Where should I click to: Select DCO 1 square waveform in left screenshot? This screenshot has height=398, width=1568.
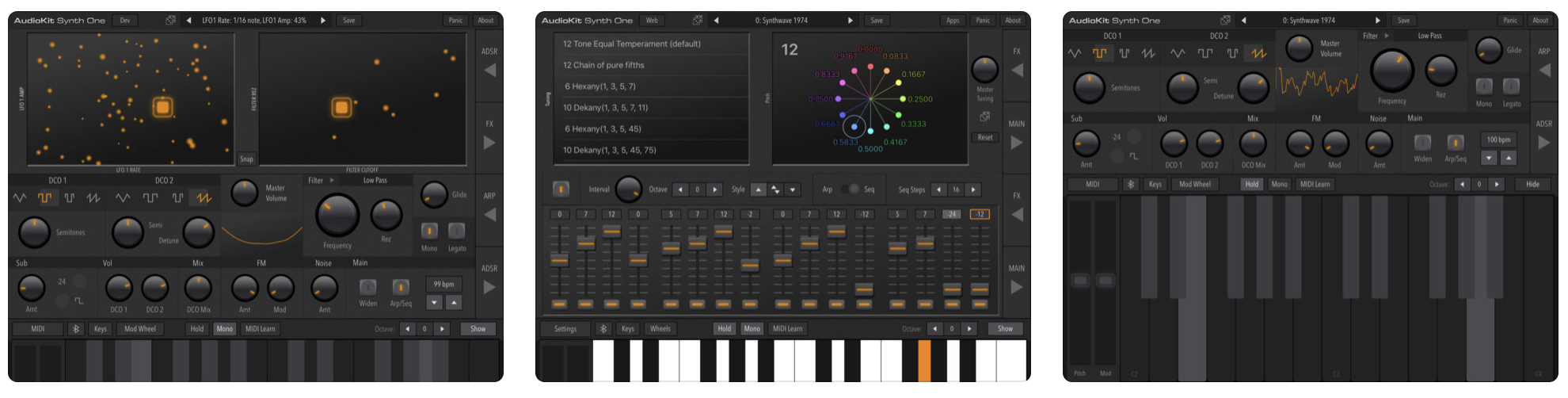45,197
